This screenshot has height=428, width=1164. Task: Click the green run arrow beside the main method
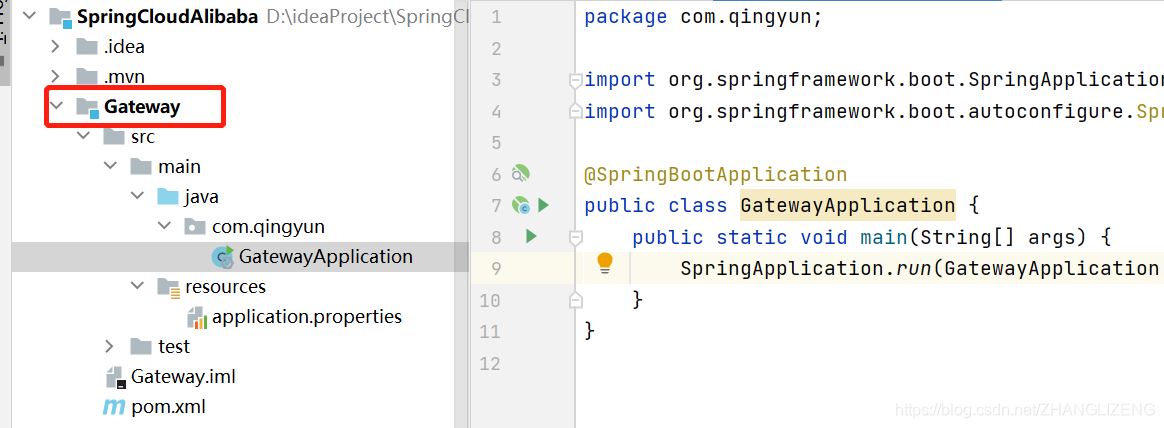531,237
